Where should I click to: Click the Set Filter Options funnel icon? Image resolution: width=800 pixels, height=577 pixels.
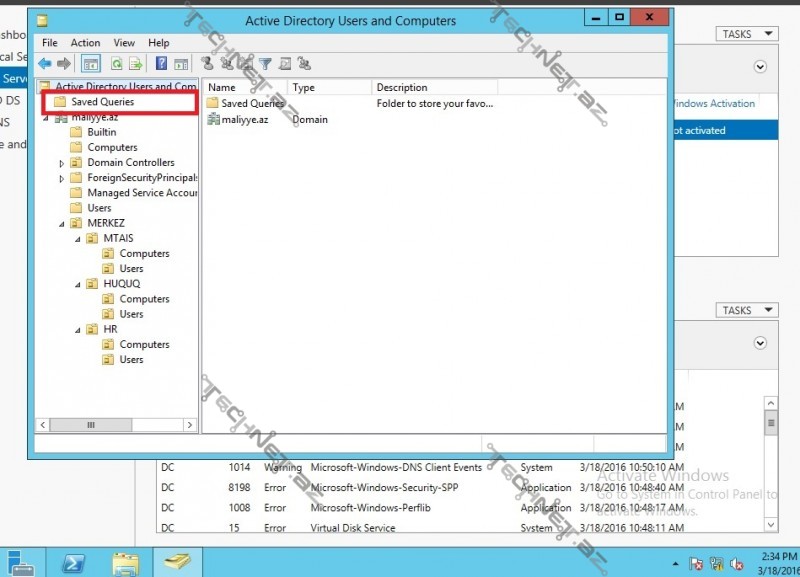(x=267, y=63)
